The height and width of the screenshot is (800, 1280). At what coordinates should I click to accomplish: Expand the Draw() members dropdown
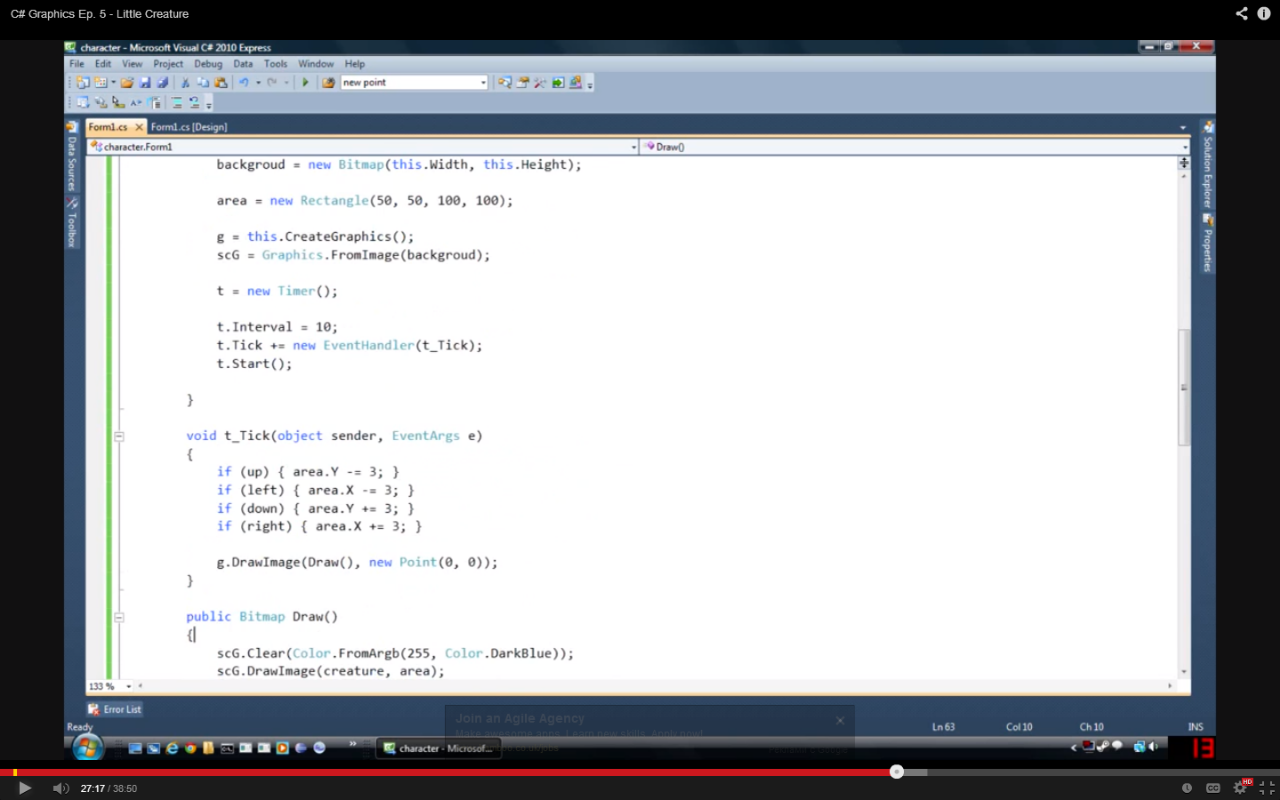click(x=1185, y=147)
